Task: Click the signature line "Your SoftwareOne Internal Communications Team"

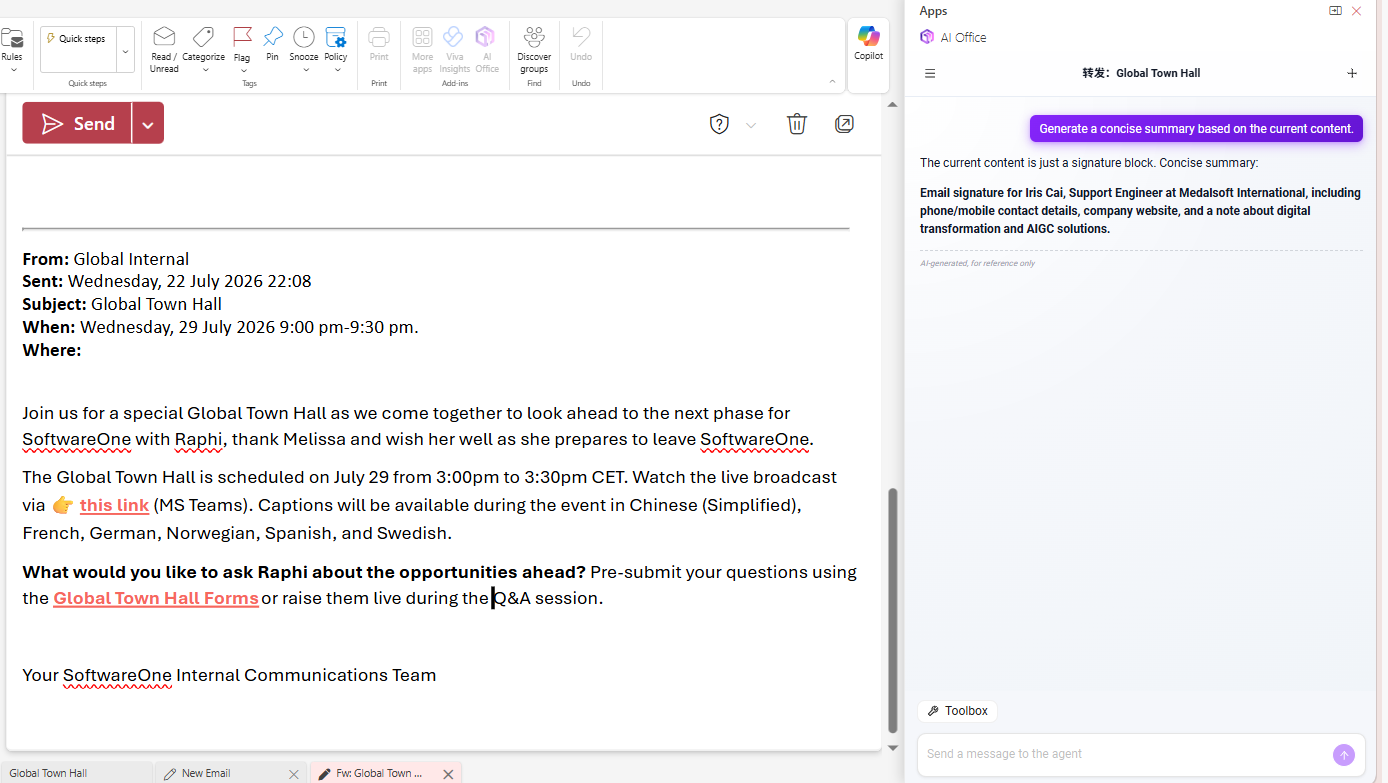Action: click(x=229, y=675)
